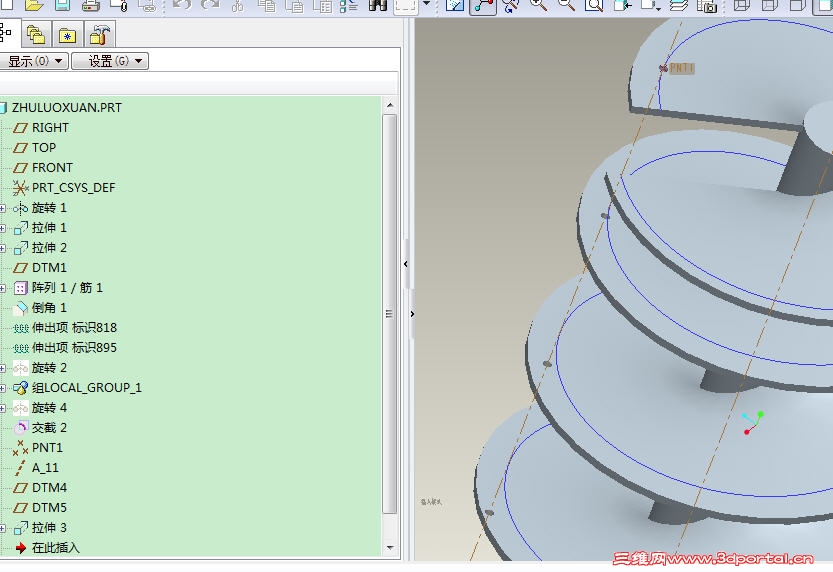Select the 倒角 1 chamfer feature
The width and height of the screenshot is (833, 572).
pyautogui.click(x=49, y=308)
